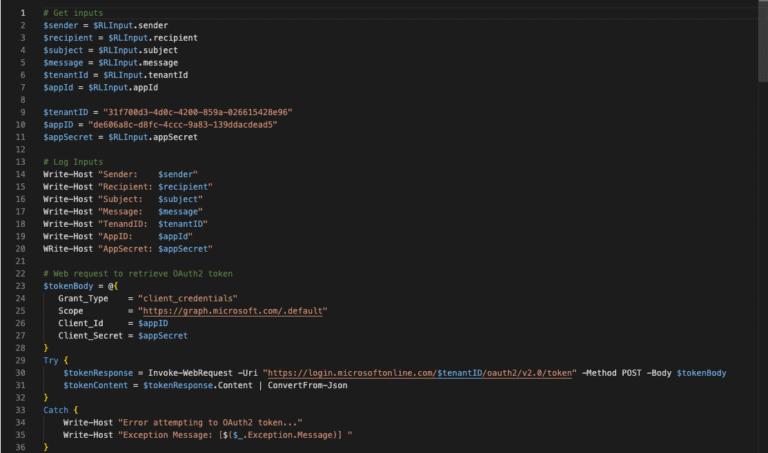Click the tenant ID GUID string
Image resolution: width=768 pixels, height=453 pixels.
coord(195,111)
